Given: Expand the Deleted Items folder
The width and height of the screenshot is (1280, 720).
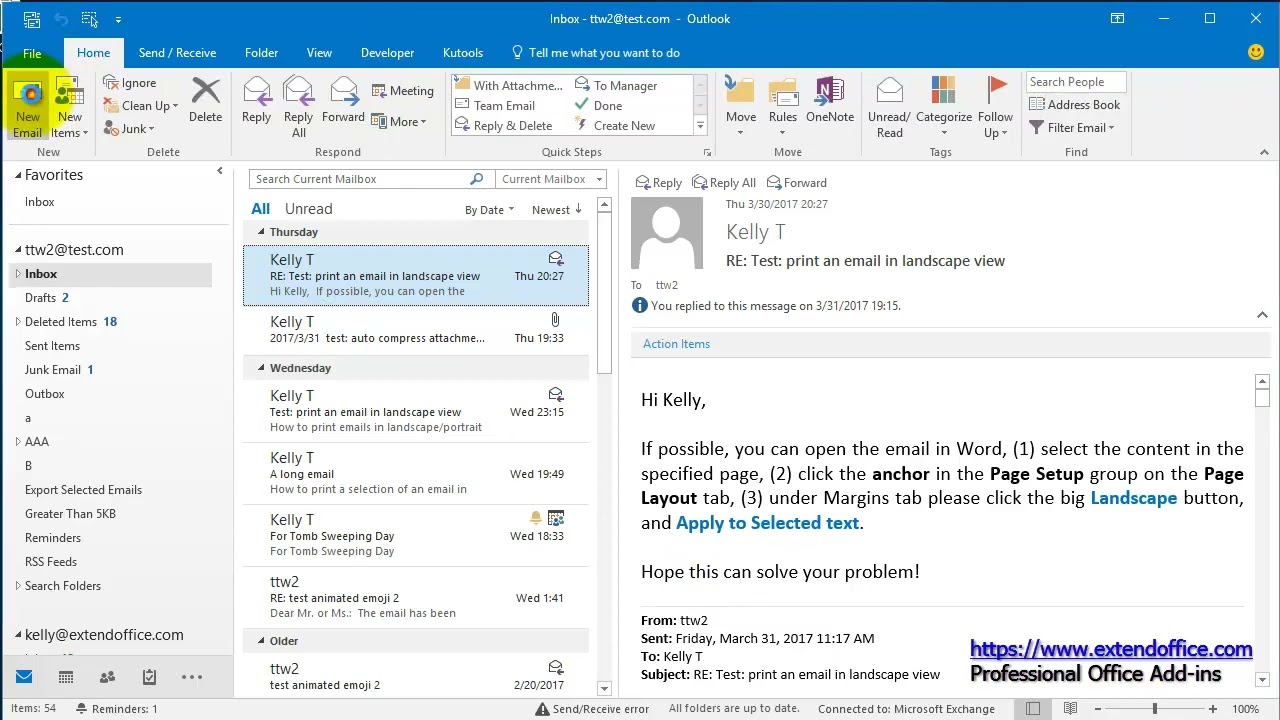Looking at the screenshot, I should 17,321.
